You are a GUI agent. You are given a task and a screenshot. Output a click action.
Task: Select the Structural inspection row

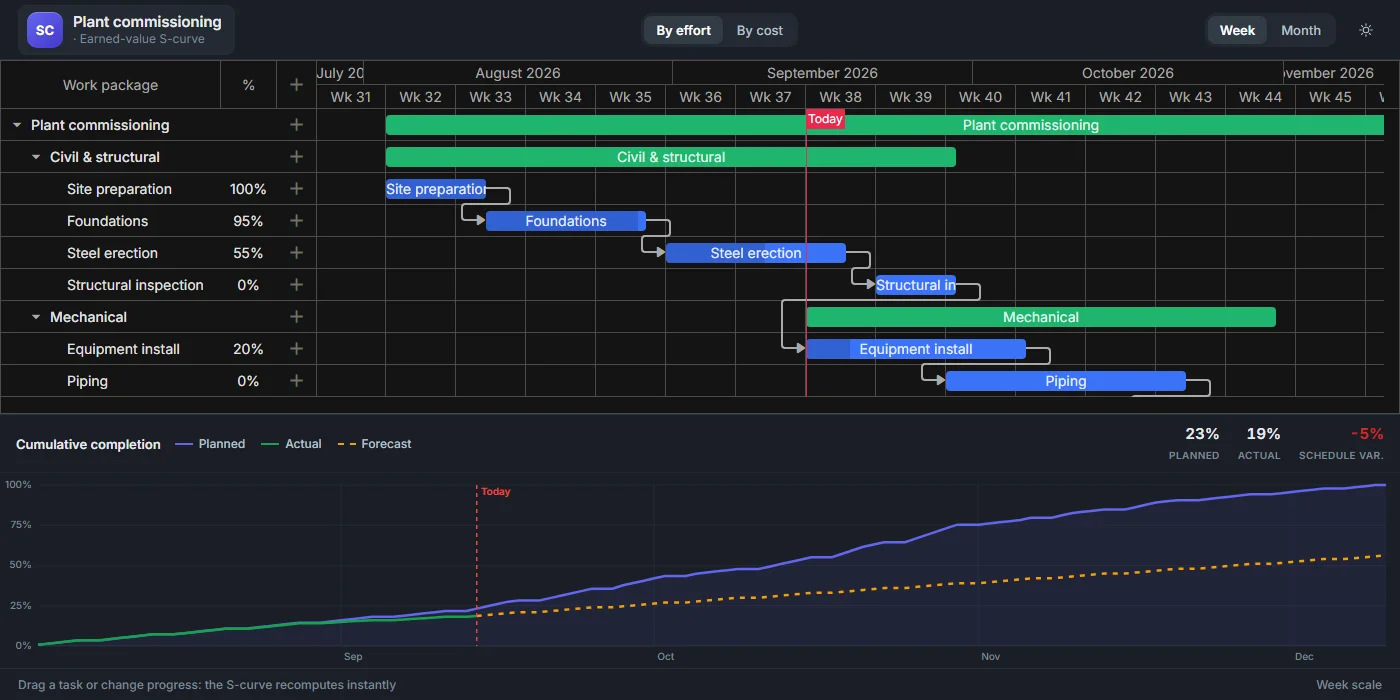click(158, 285)
